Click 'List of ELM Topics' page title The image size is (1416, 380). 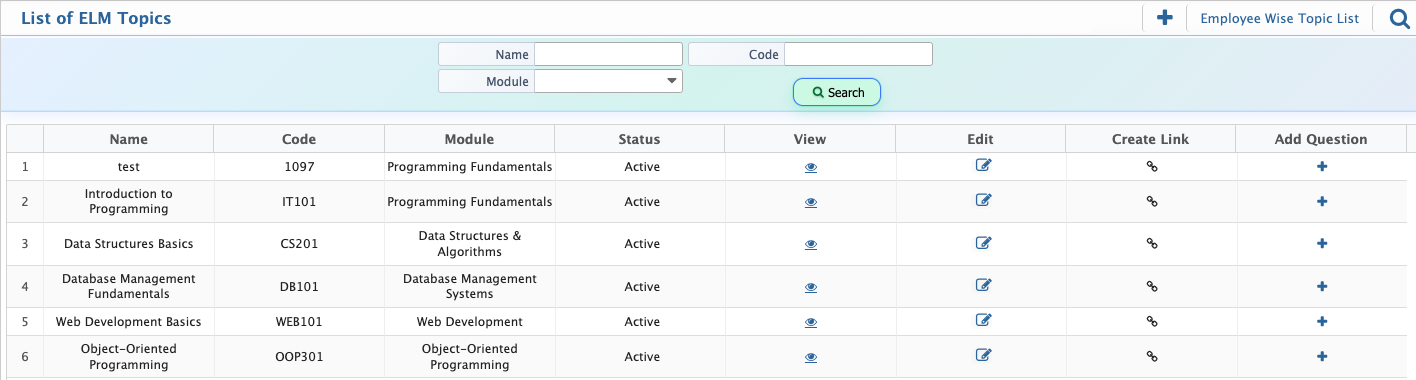point(96,18)
